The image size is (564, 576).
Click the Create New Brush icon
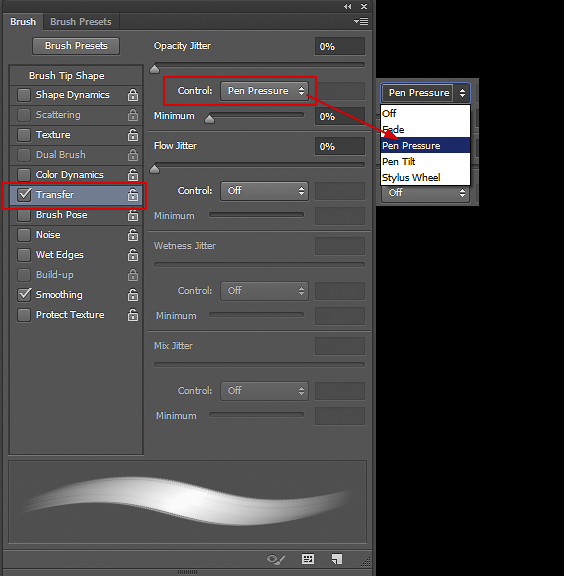337,559
